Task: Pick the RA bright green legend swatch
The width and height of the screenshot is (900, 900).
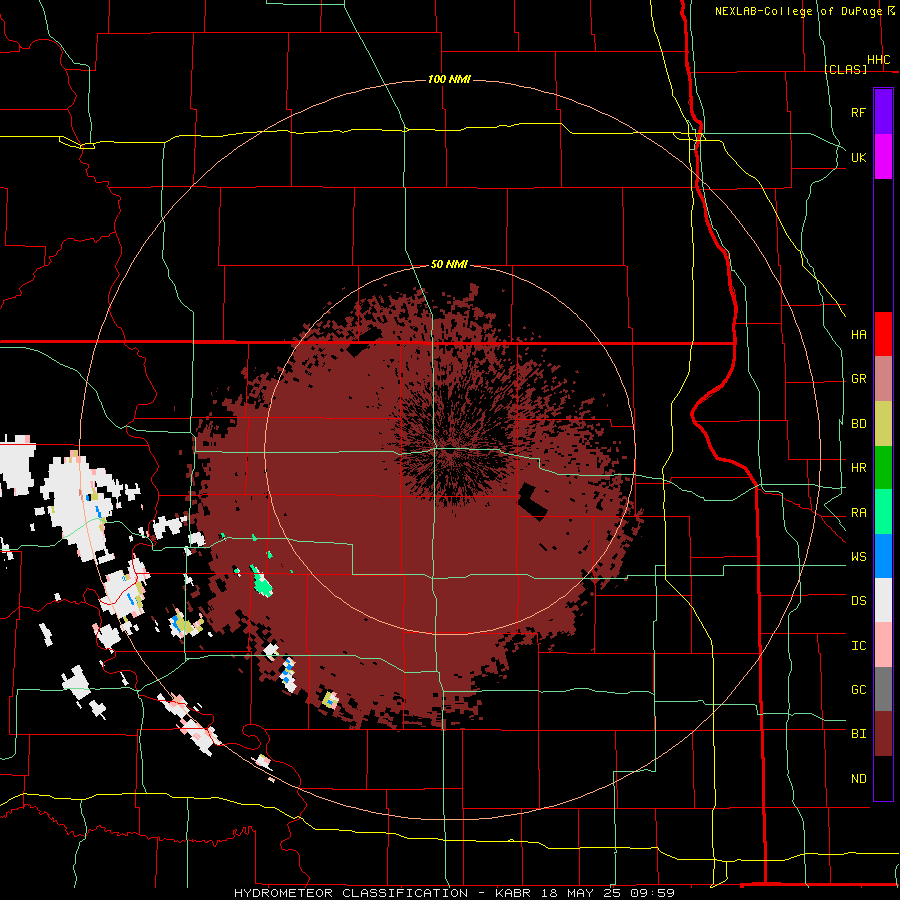Action: pos(883,512)
